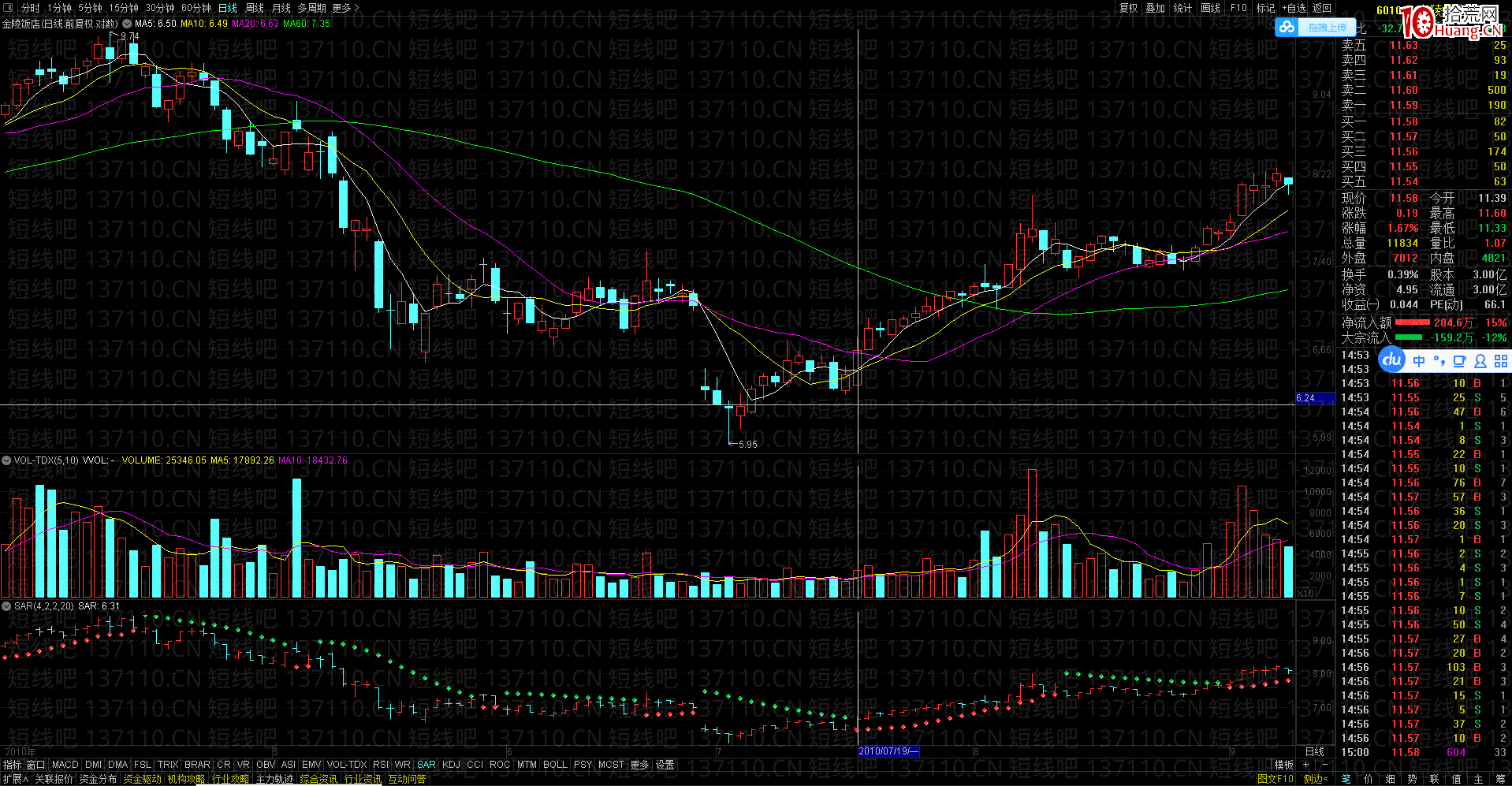Open the 复权 adjustment menu

(1129, 8)
